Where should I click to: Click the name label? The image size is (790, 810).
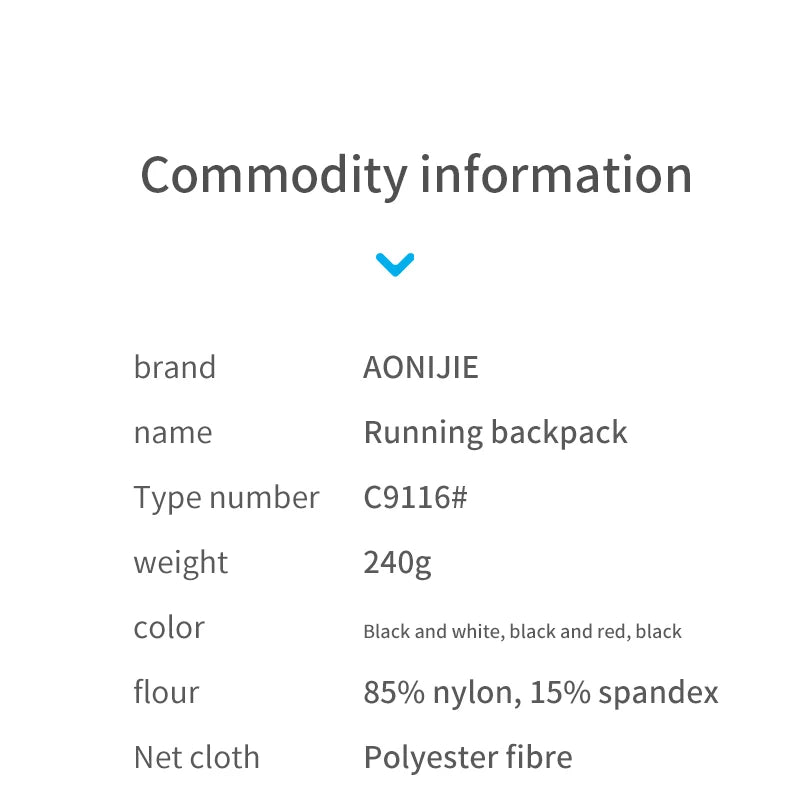point(173,432)
